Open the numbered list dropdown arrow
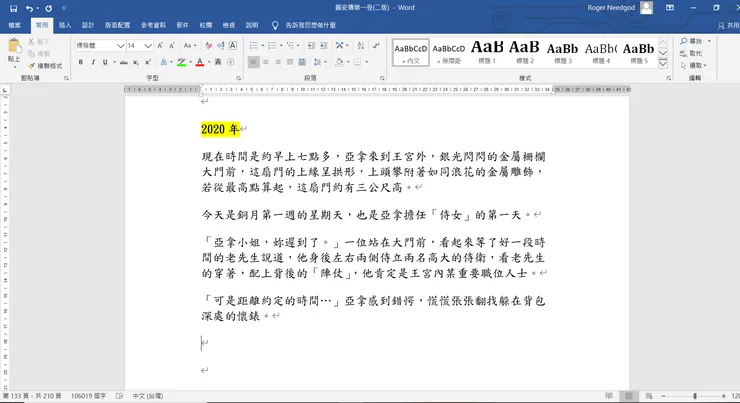This screenshot has height=403, width=740. pyautogui.click(x=281, y=45)
